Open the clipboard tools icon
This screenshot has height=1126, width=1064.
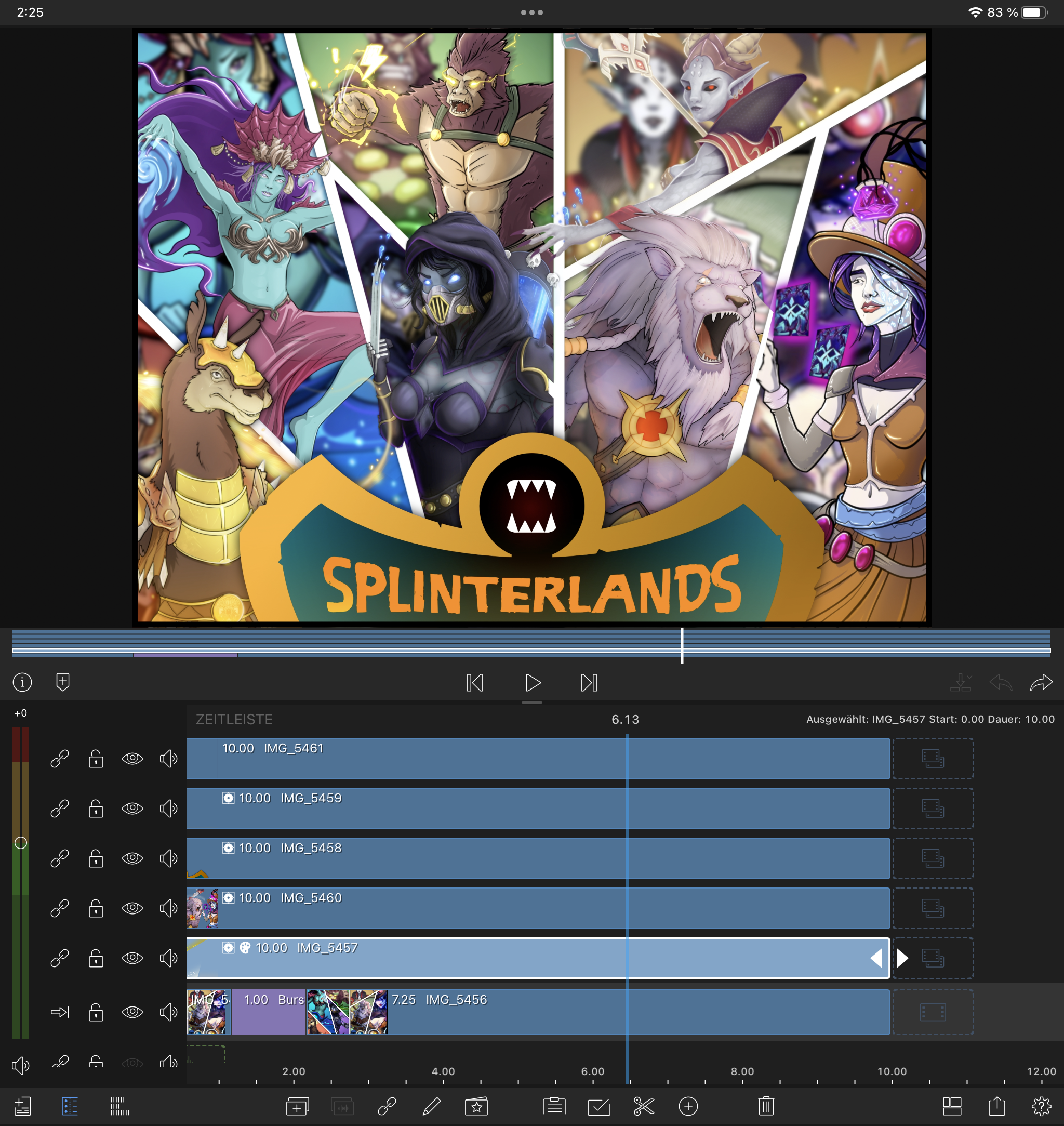pyautogui.click(x=554, y=1106)
